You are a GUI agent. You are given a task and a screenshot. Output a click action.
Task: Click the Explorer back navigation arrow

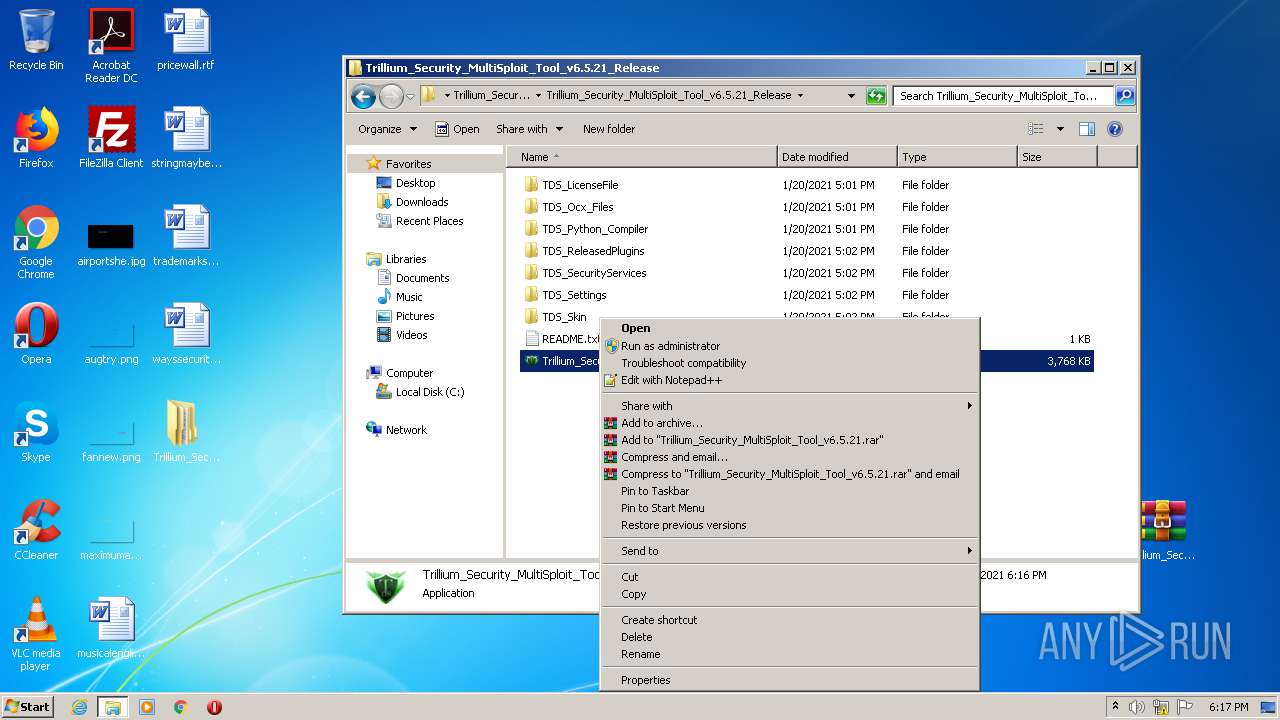click(x=363, y=96)
